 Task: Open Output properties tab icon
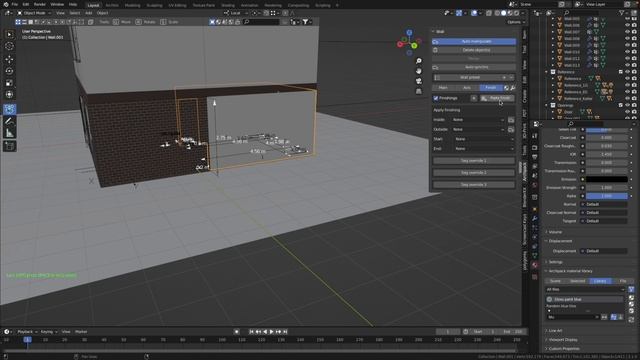[x=535, y=157]
